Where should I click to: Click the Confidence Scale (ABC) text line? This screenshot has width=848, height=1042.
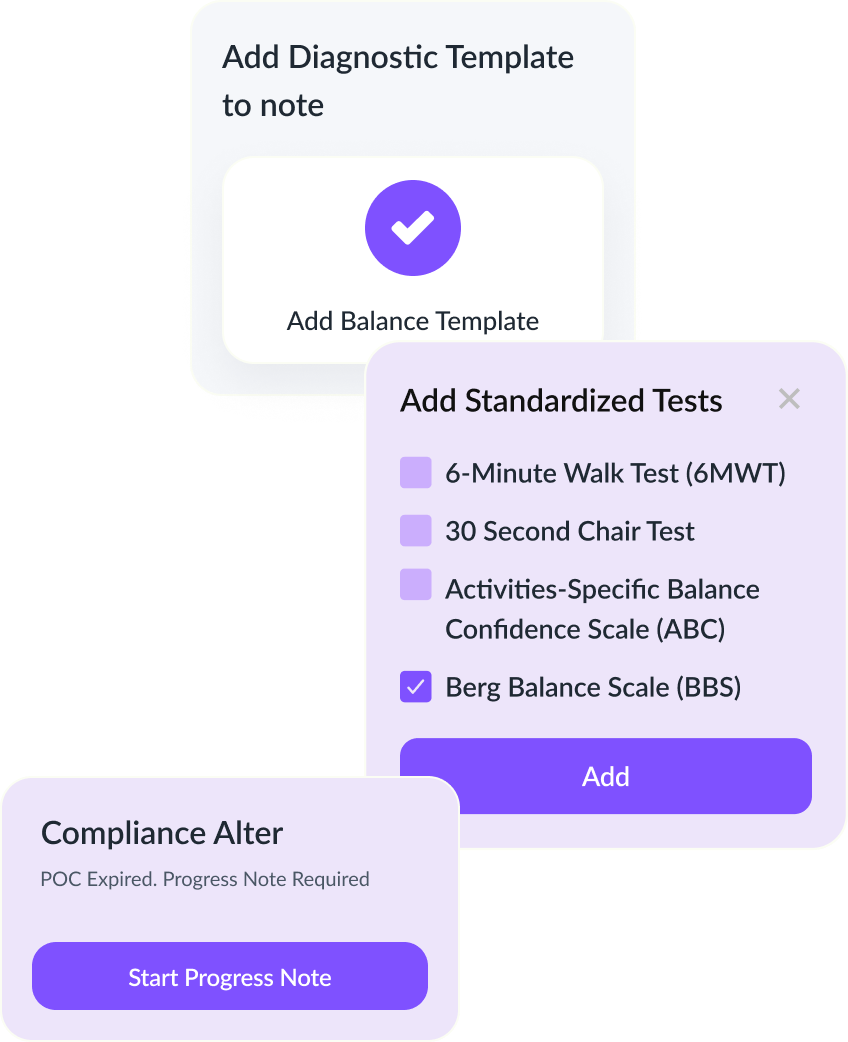(585, 629)
